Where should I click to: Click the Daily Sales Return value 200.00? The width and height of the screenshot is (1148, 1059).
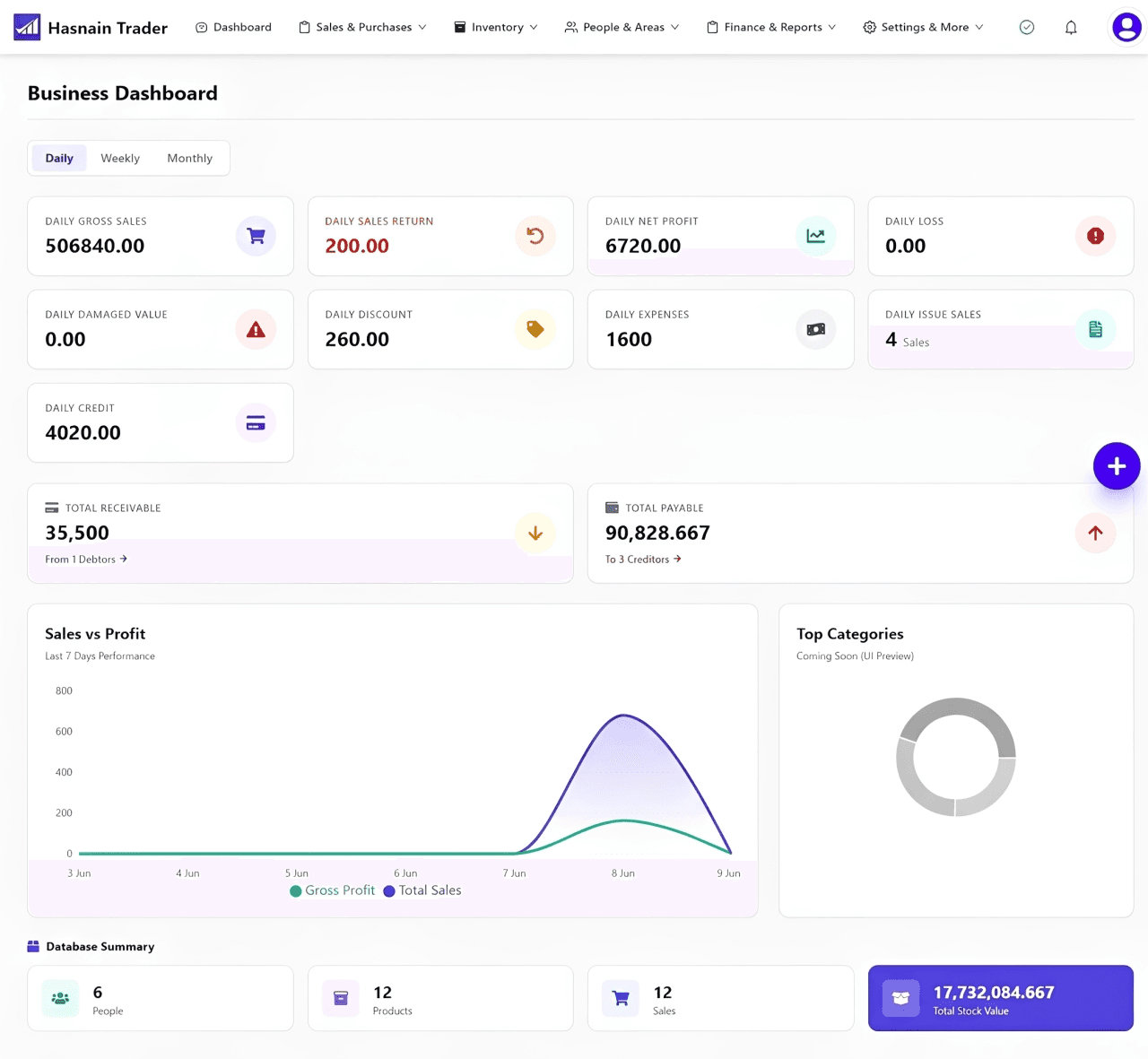pyautogui.click(x=357, y=246)
